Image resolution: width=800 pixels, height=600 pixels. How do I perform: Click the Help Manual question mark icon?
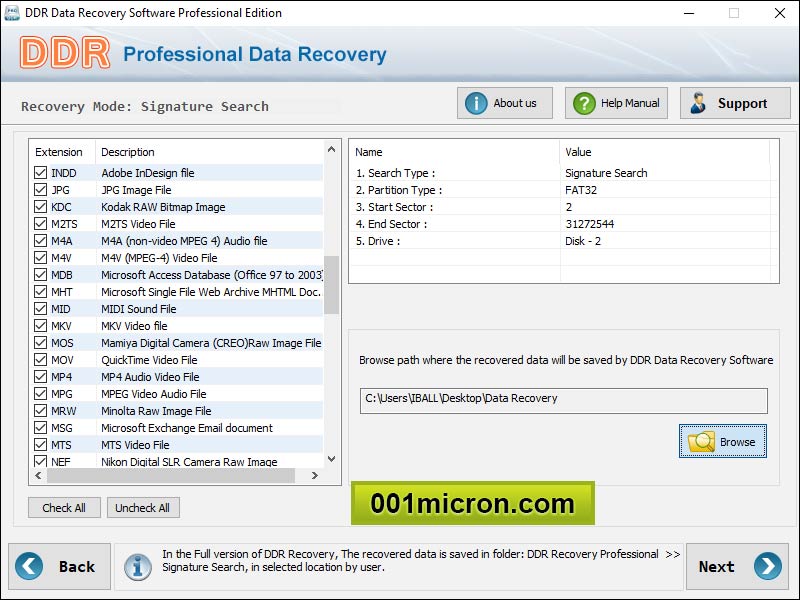(582, 102)
